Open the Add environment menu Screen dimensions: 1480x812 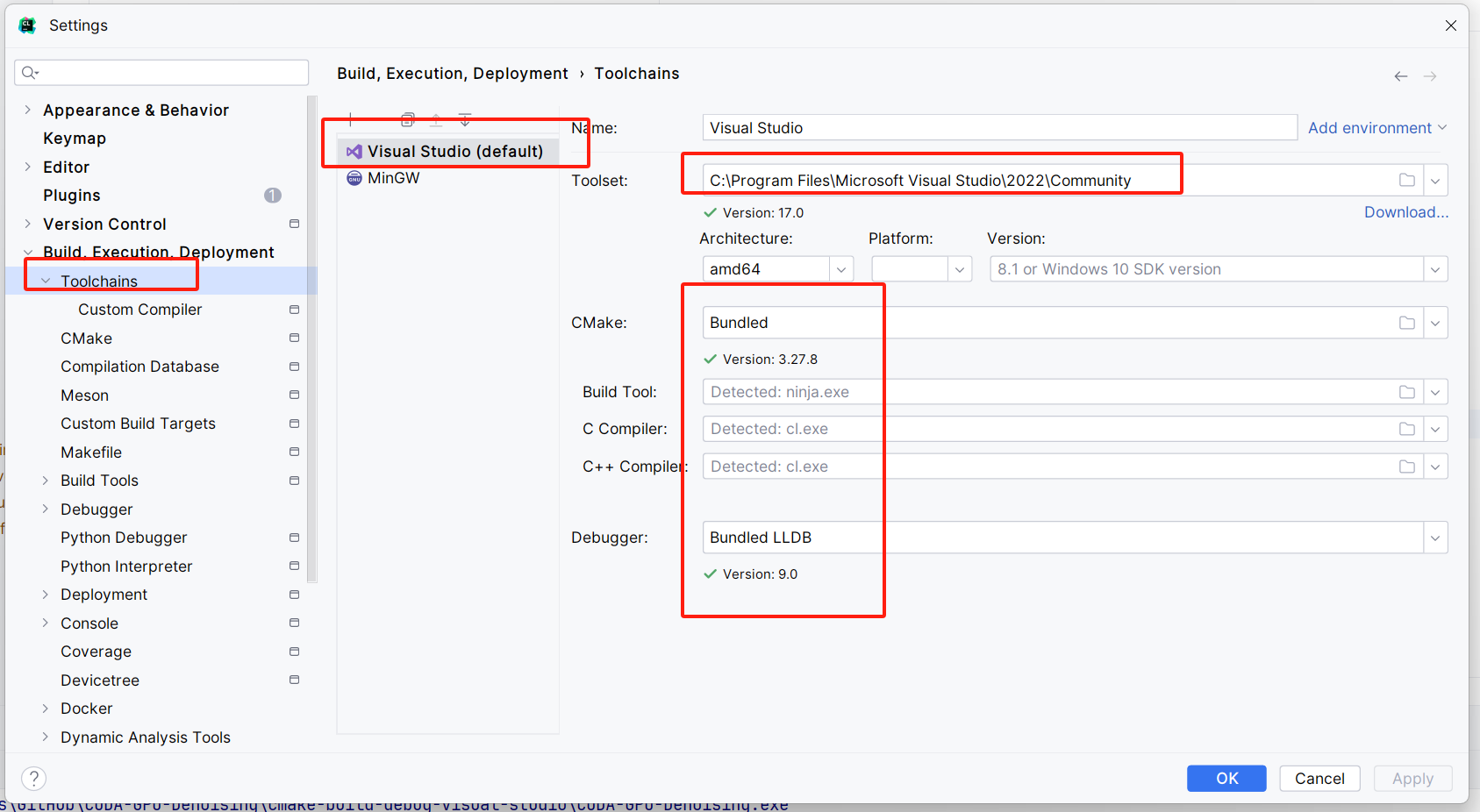[1377, 128]
